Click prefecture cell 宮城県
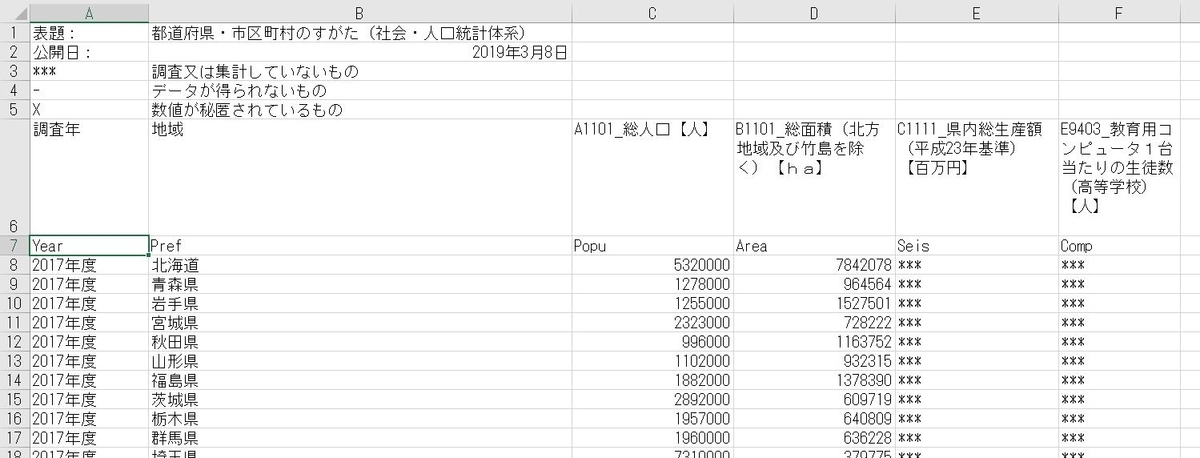The image size is (1200, 458). (360, 323)
